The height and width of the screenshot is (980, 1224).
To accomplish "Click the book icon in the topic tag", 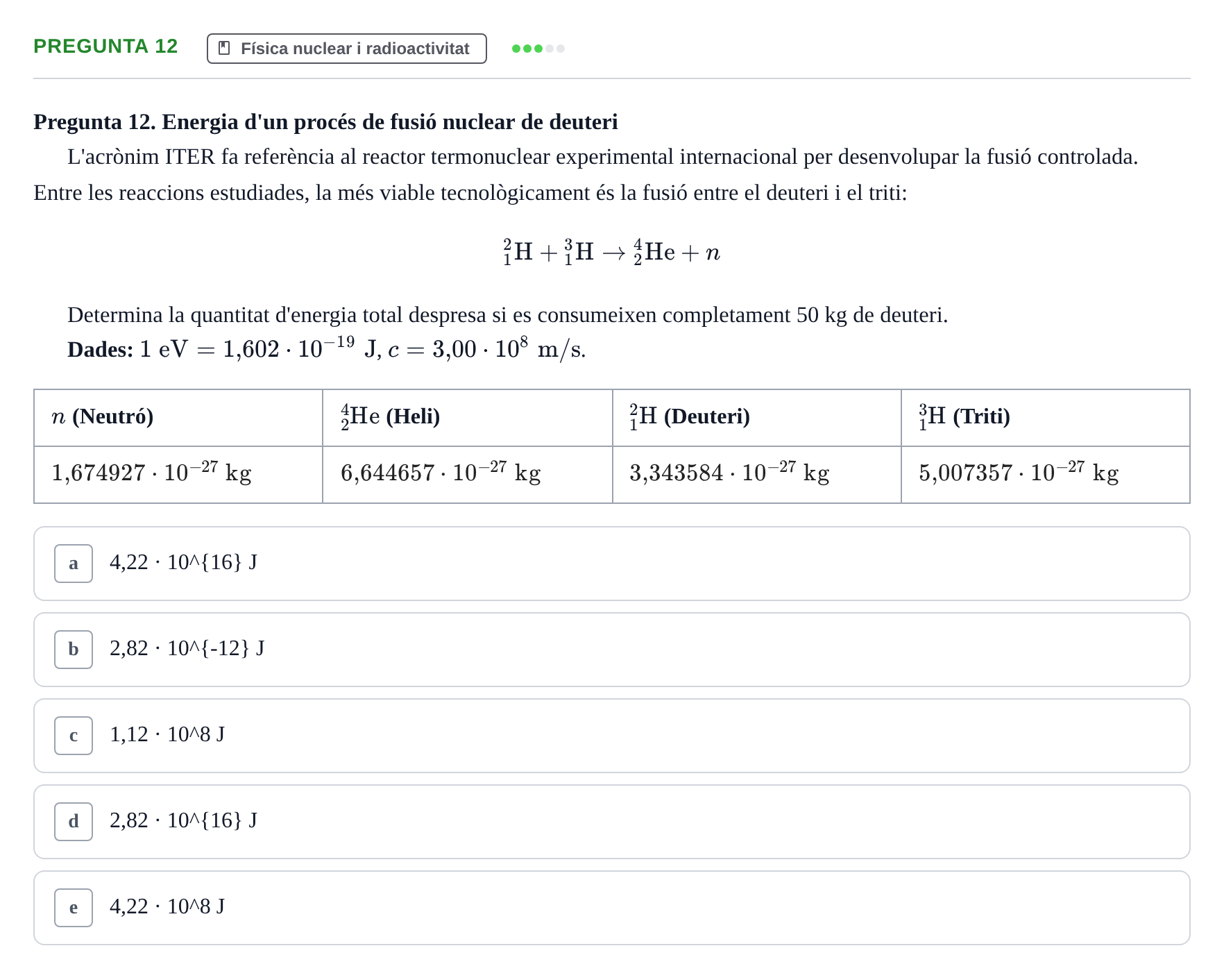I will coord(224,49).
